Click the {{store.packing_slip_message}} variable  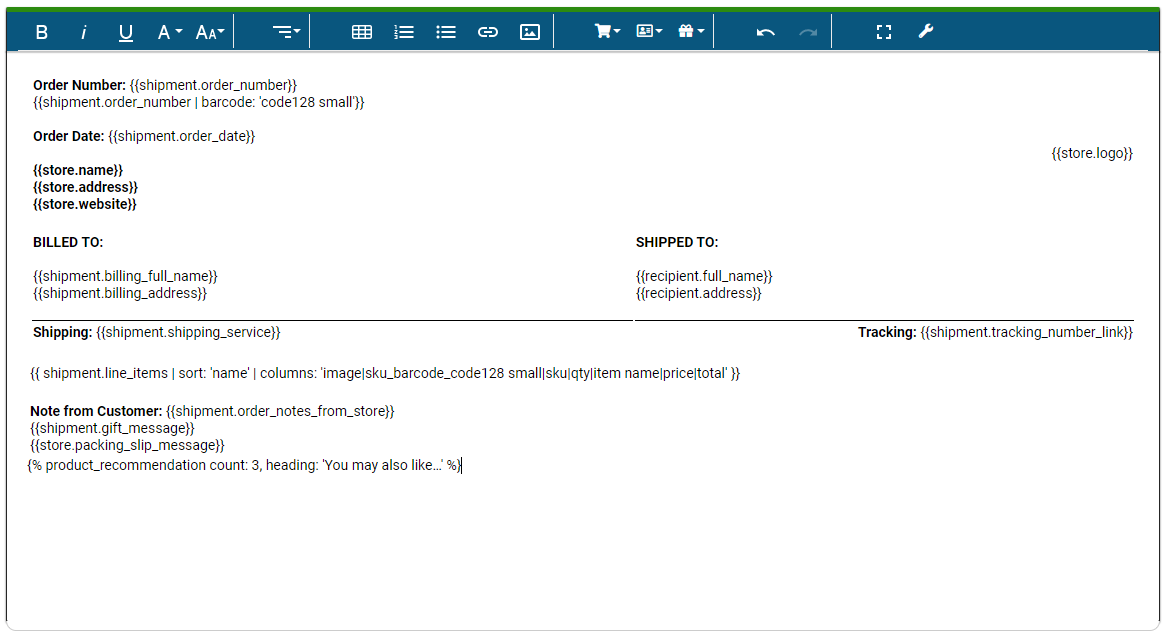point(127,445)
